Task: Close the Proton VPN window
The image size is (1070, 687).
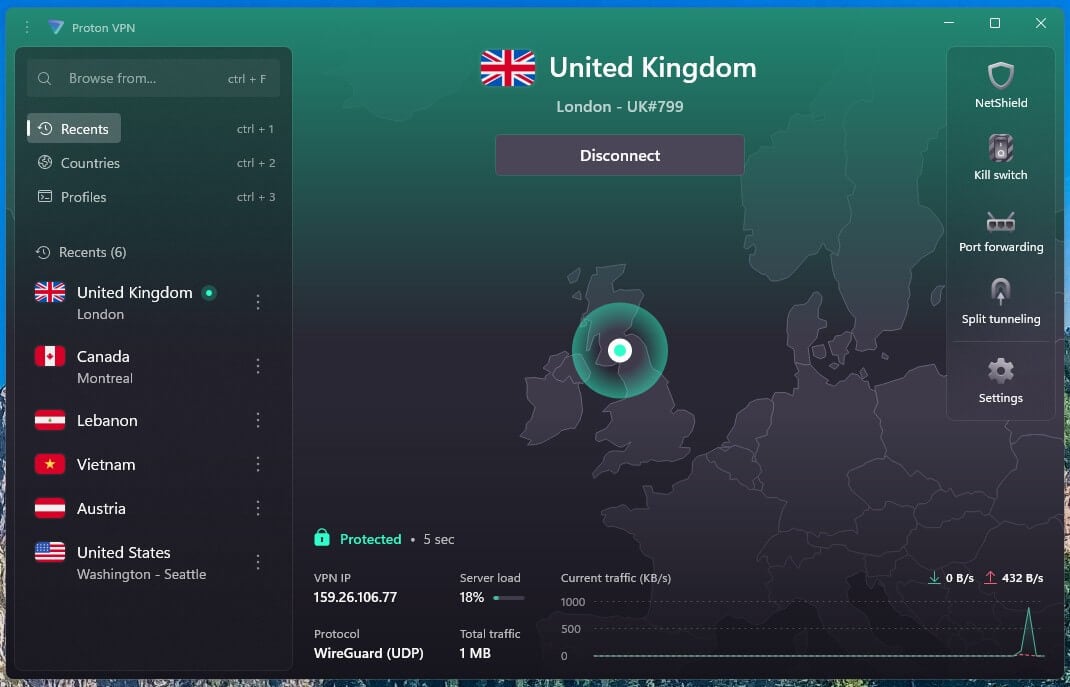Action: coord(1041,23)
